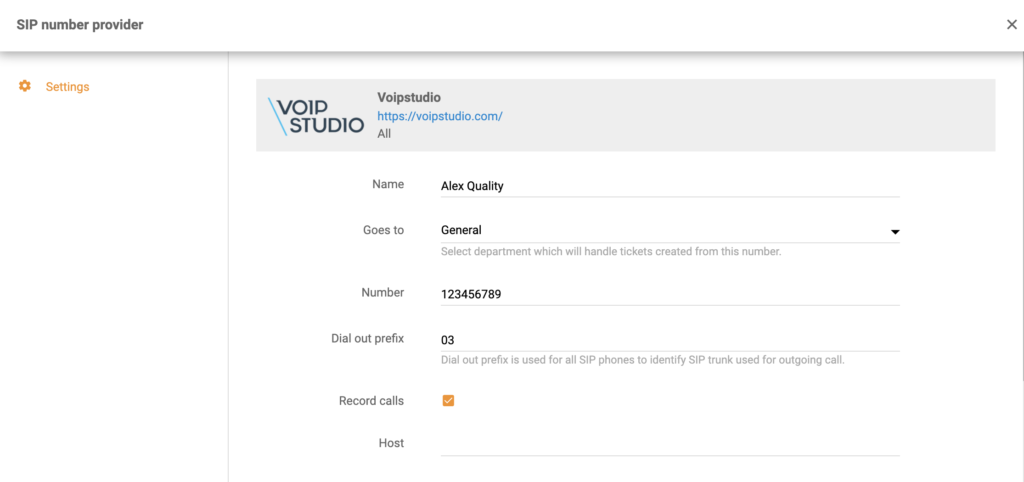Viewport: 1024px width, 482px height.
Task: Click the empty Host input field
Action: (670, 443)
